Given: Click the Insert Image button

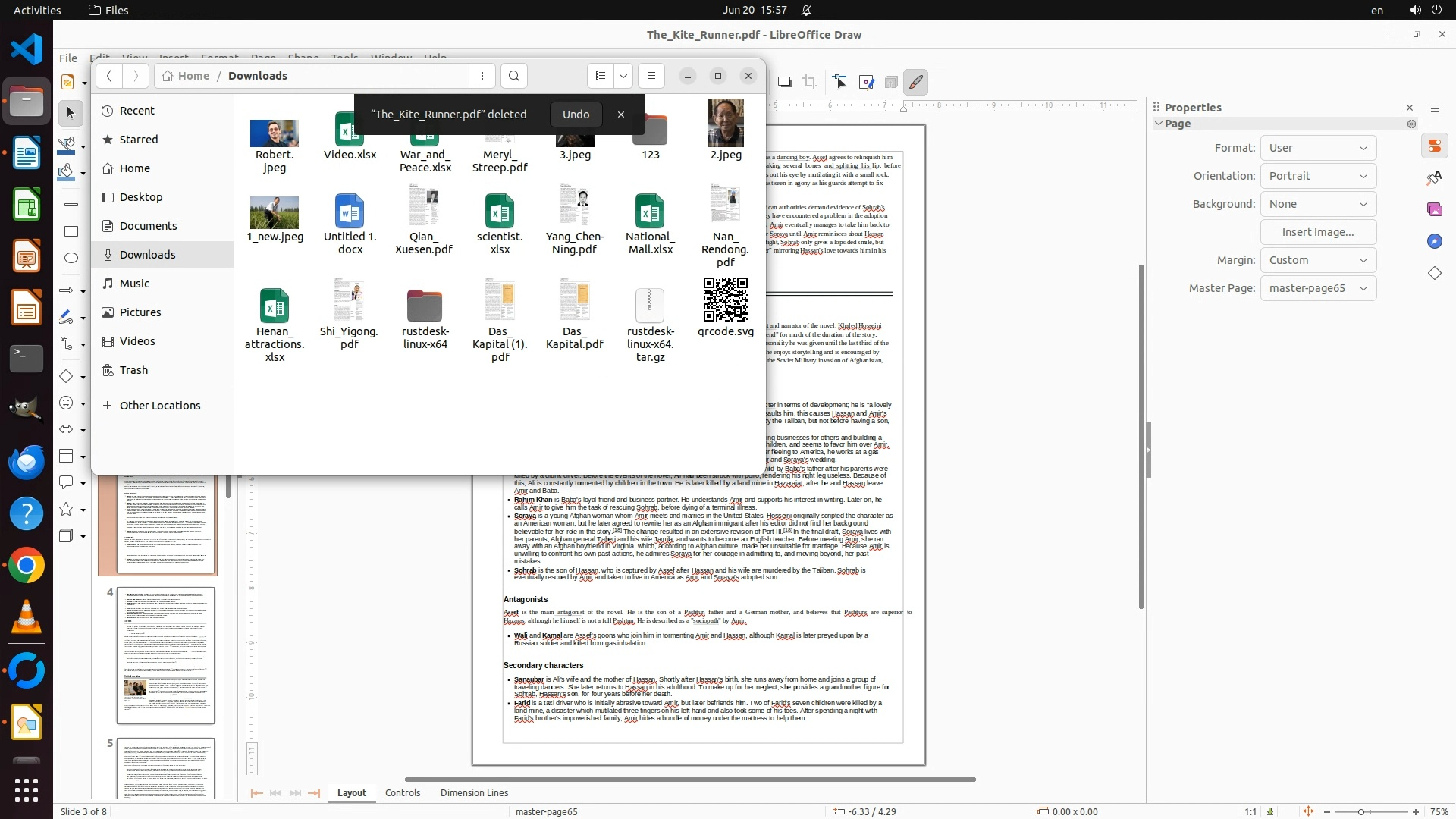Looking at the screenshot, I should pyautogui.click(x=1318, y=232).
